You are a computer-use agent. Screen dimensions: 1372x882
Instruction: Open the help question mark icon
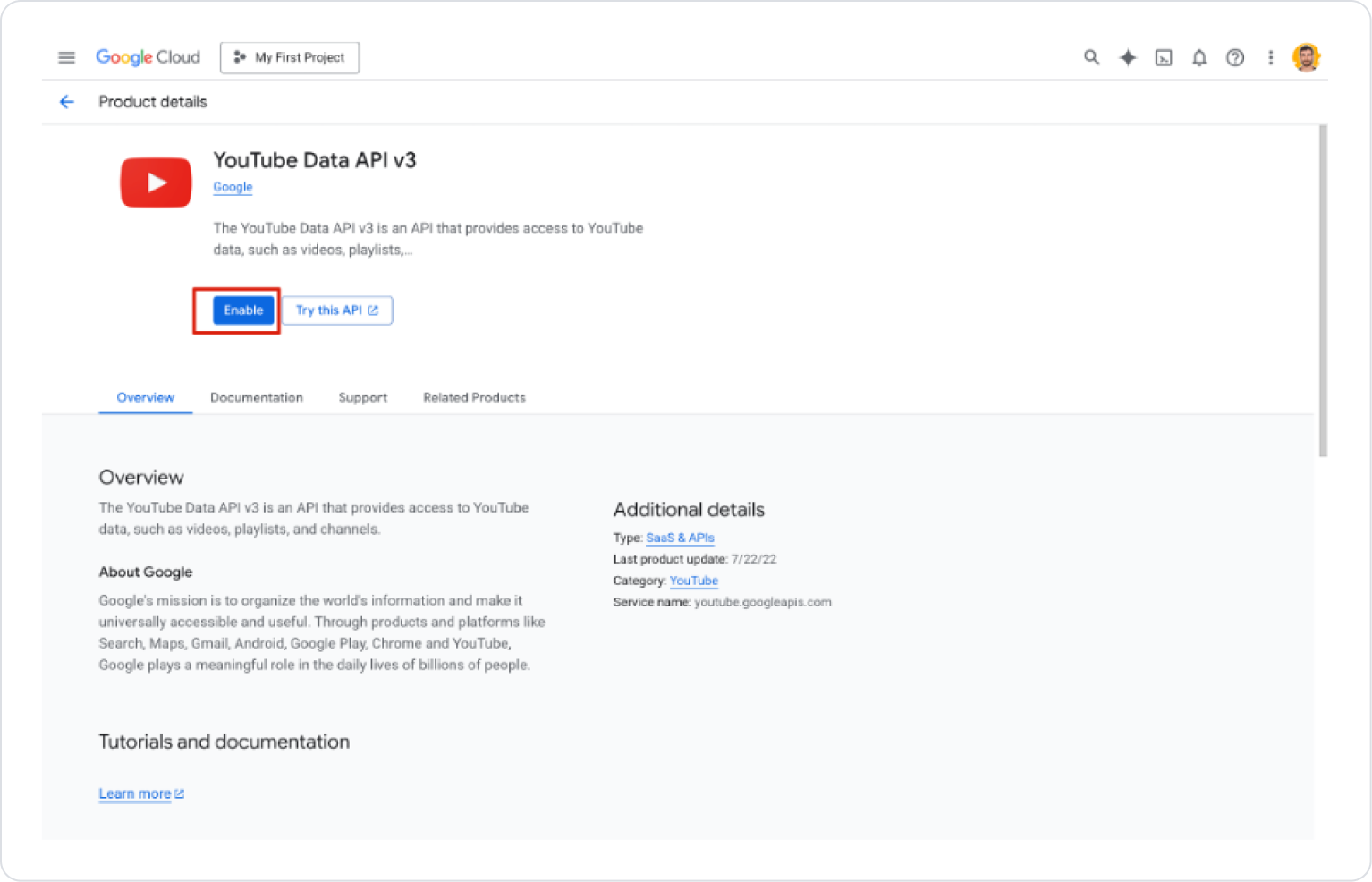[x=1235, y=57]
